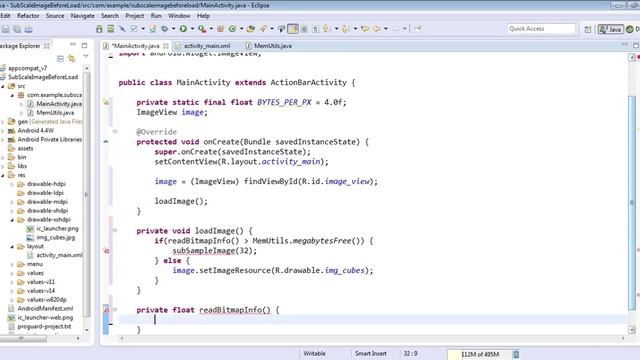
Task: Select the Java perspective button
Action: tap(611, 29)
